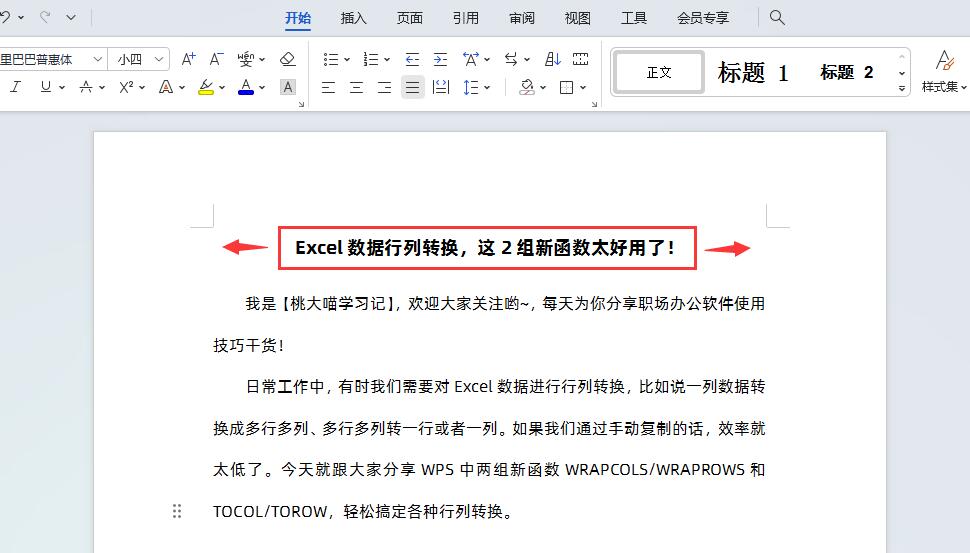
Task: Apply superscript X² formatting
Action: (126, 87)
